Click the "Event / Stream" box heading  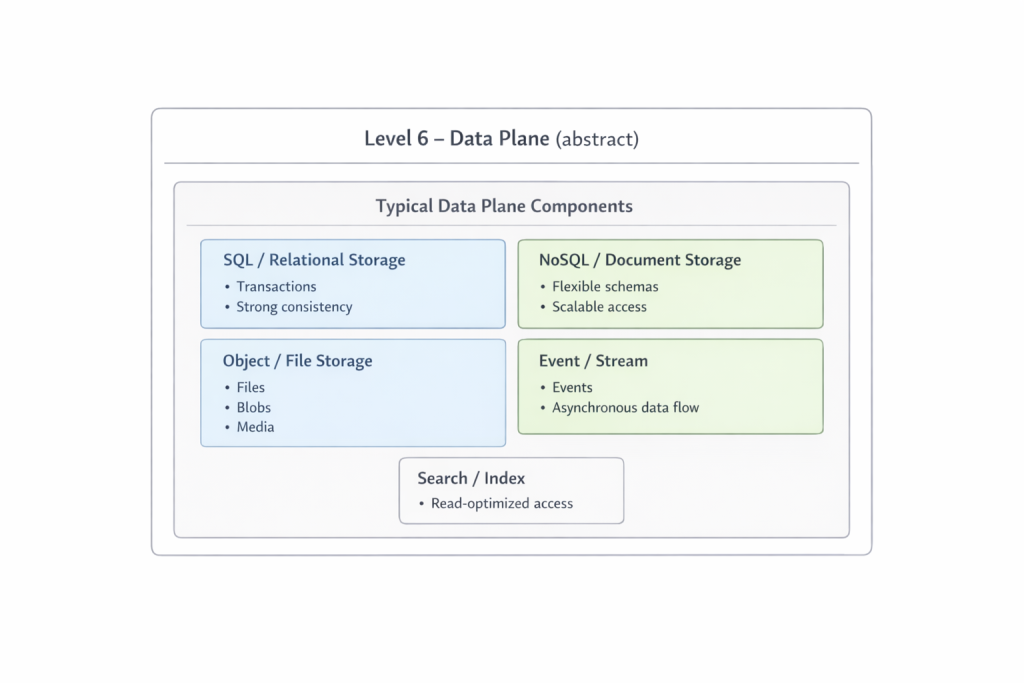coord(593,361)
